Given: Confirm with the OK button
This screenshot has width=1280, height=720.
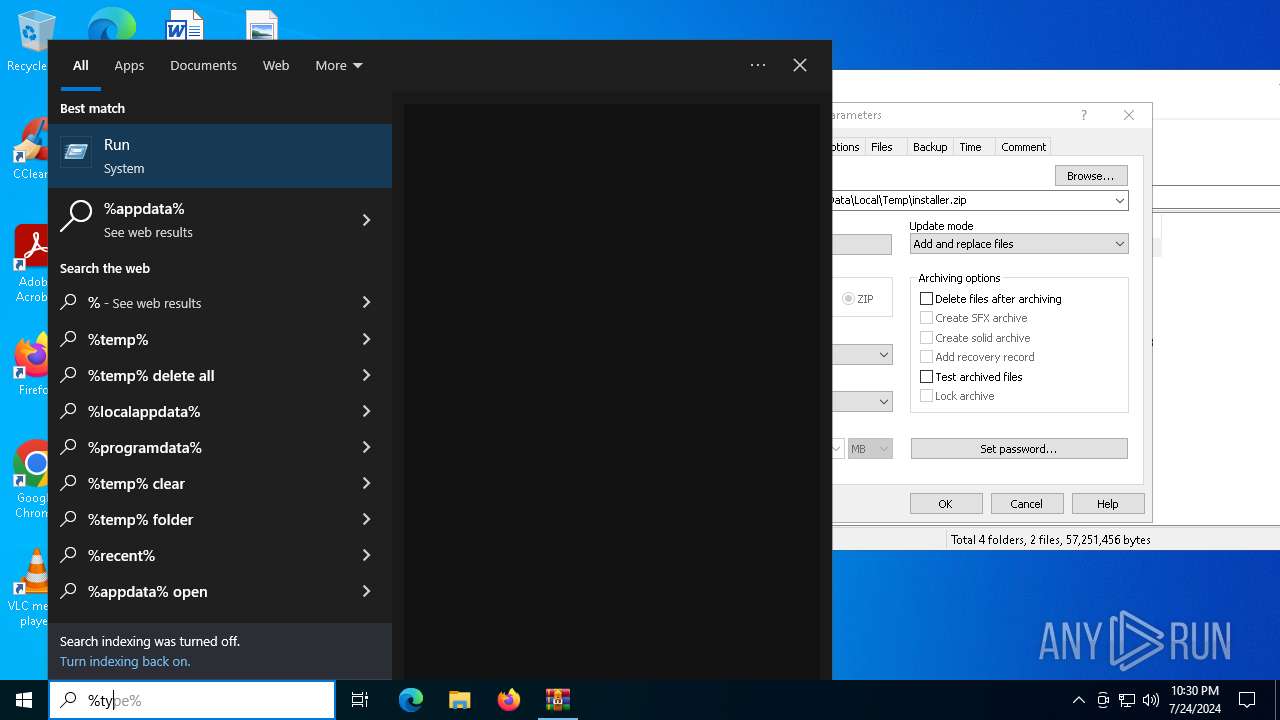Looking at the screenshot, I should pos(945,504).
